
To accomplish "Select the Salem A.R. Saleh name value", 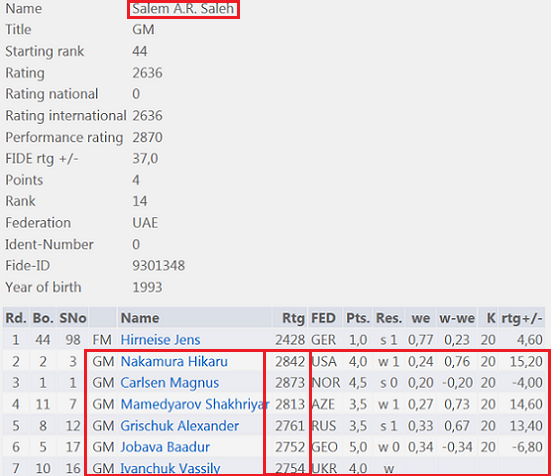I will coord(183,9).
